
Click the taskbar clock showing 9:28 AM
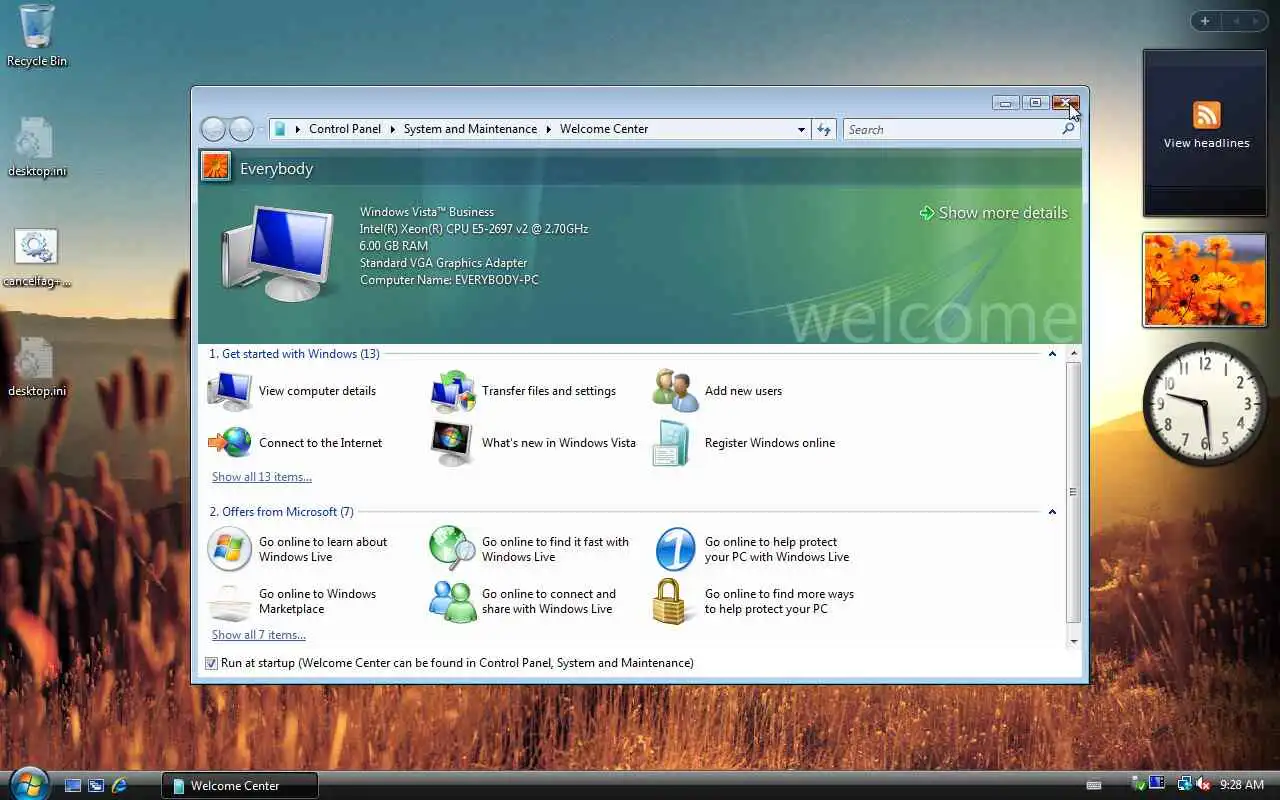1242,786
